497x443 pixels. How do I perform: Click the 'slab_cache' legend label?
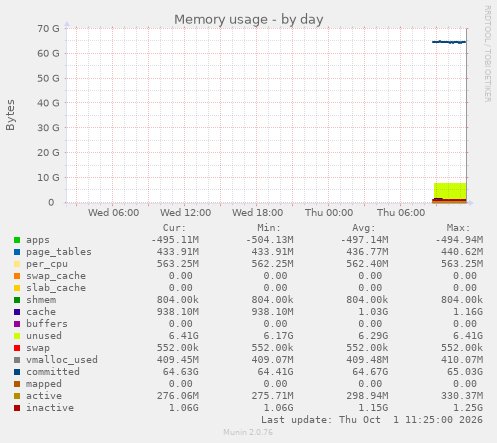[x=56, y=288]
